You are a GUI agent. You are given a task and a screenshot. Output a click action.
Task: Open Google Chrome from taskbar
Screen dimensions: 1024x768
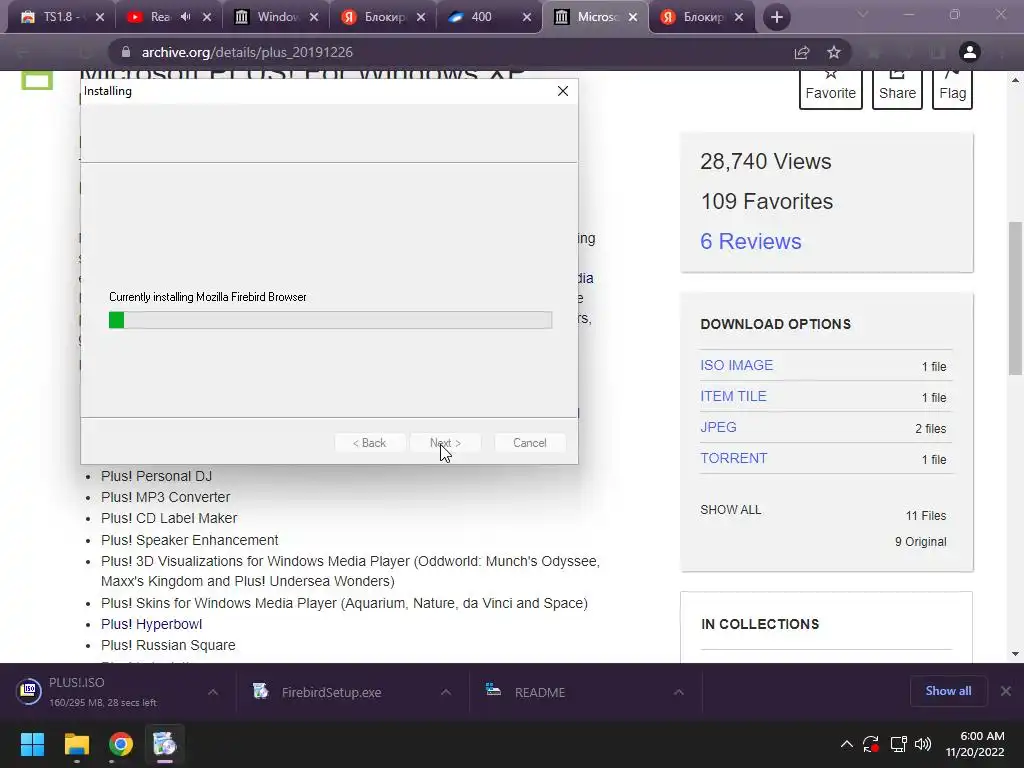coord(121,744)
